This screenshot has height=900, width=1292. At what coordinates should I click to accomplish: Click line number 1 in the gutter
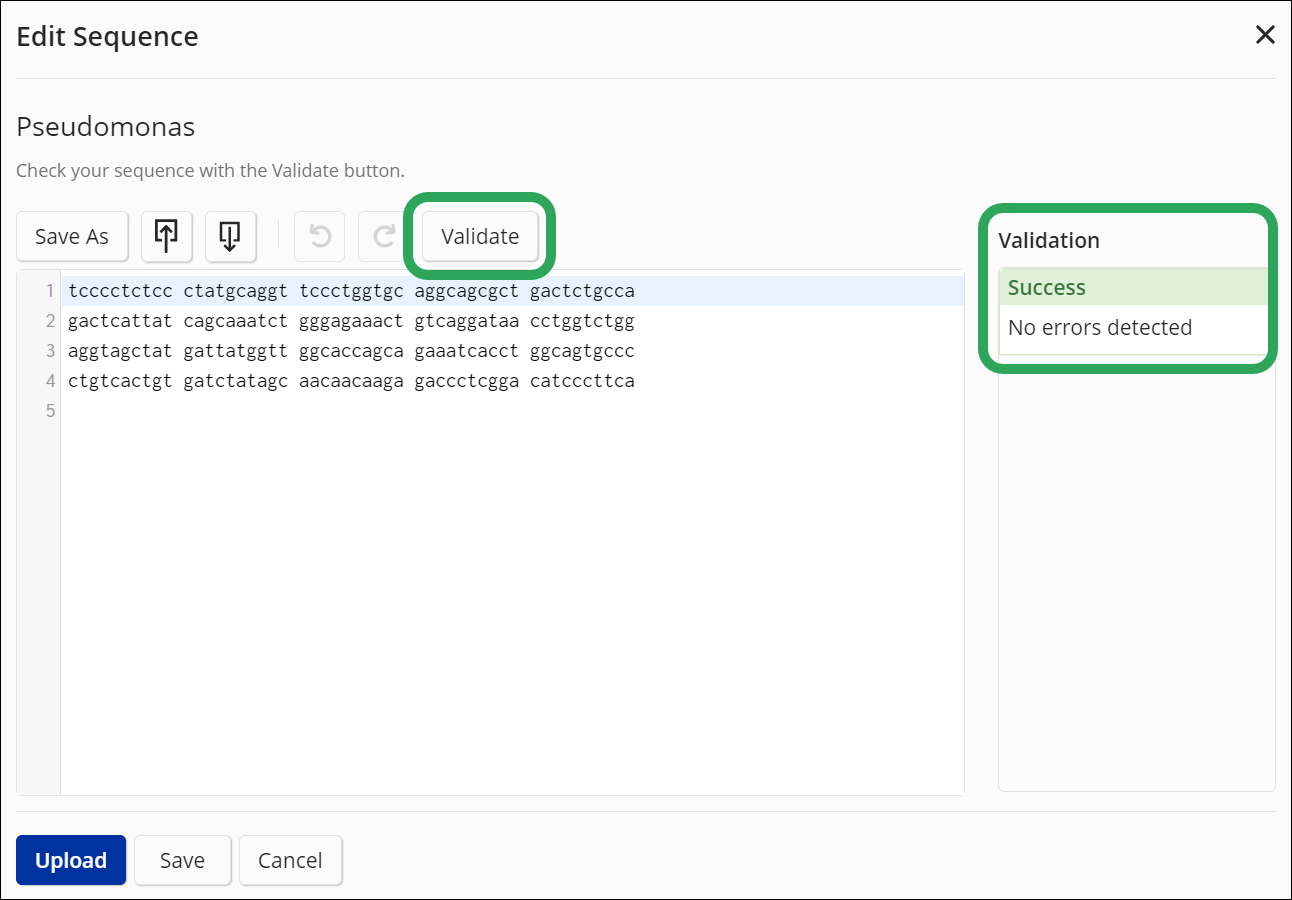(x=49, y=292)
